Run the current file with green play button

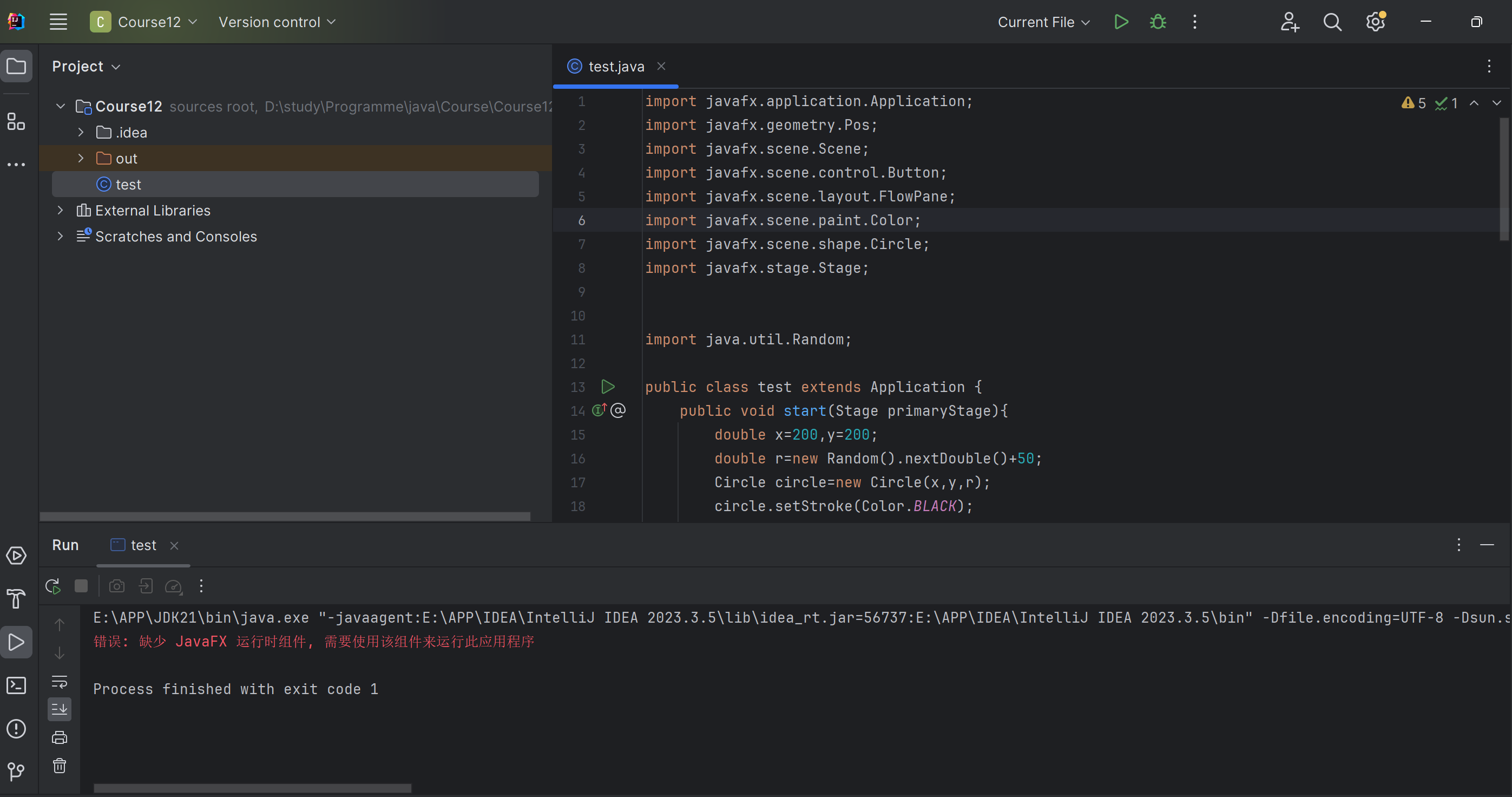1121,22
